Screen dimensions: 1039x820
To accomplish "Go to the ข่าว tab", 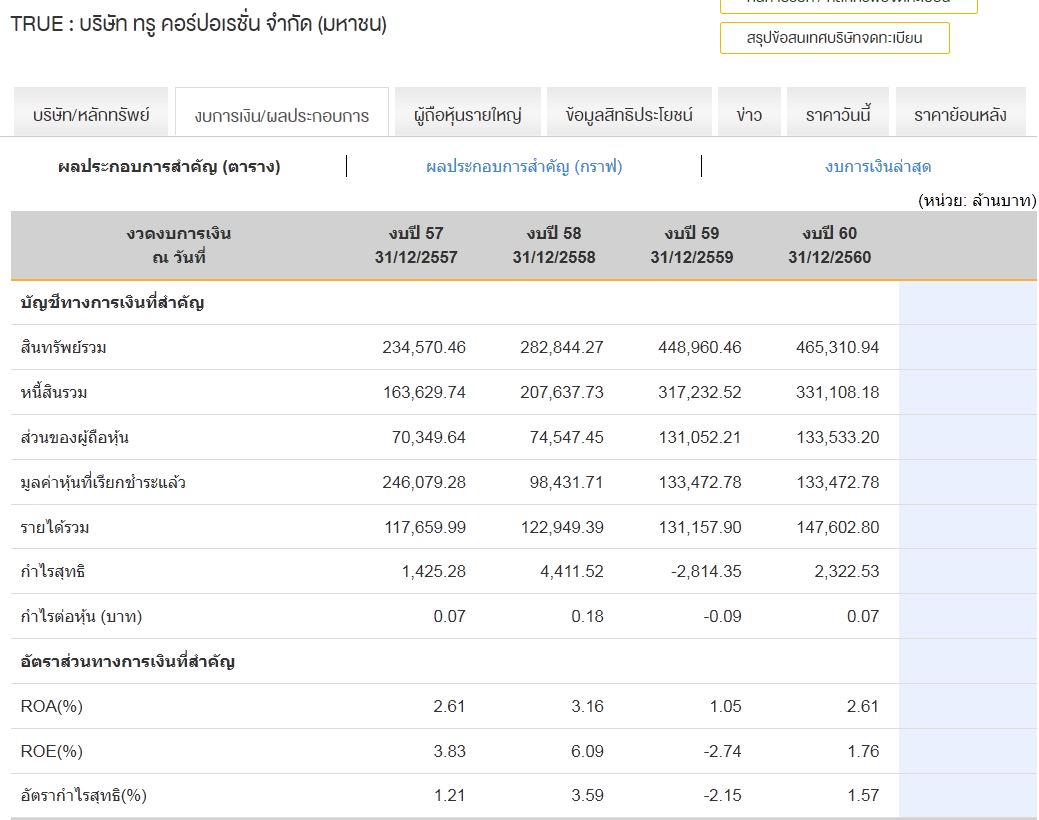I will click(749, 112).
